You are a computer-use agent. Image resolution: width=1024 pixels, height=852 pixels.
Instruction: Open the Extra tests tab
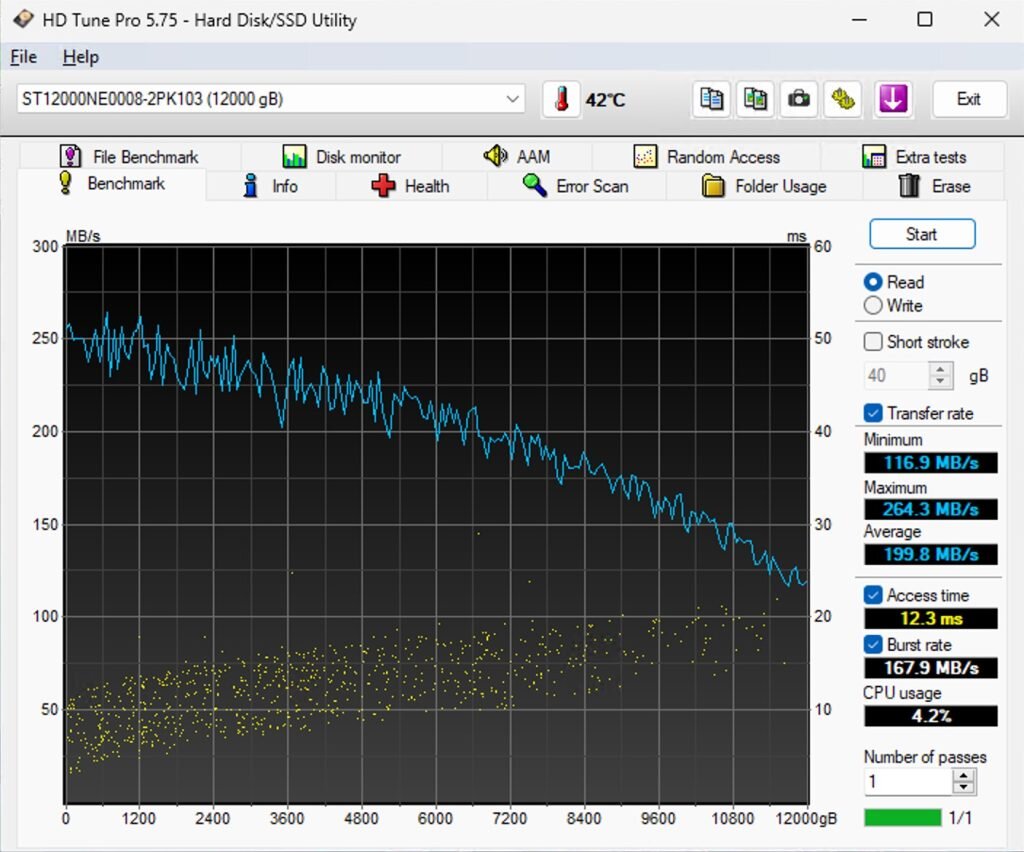point(913,157)
